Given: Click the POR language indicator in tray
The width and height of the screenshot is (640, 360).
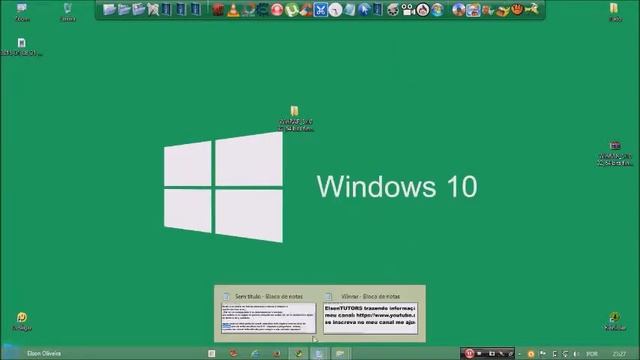Looking at the screenshot, I should coord(592,354).
